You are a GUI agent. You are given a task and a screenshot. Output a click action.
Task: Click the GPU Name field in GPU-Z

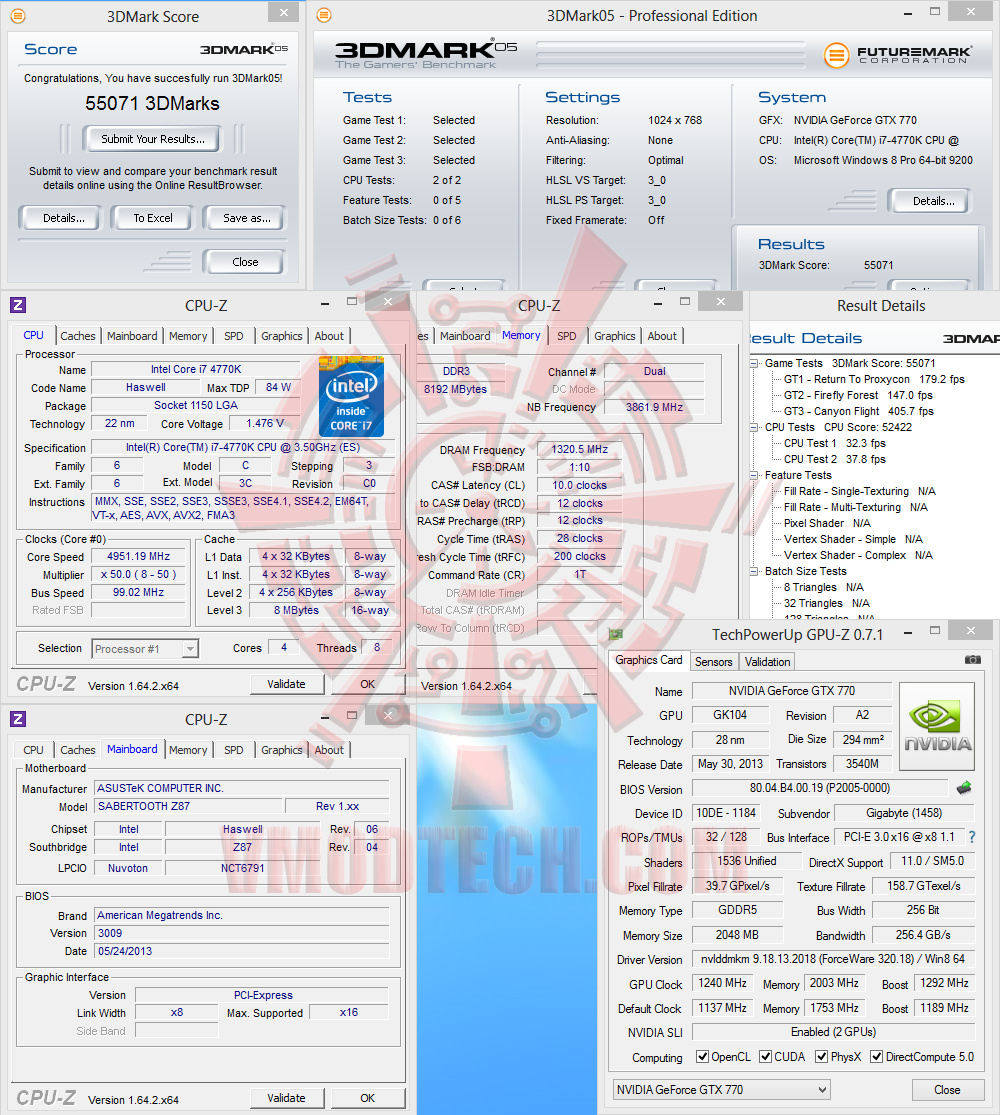click(x=792, y=690)
